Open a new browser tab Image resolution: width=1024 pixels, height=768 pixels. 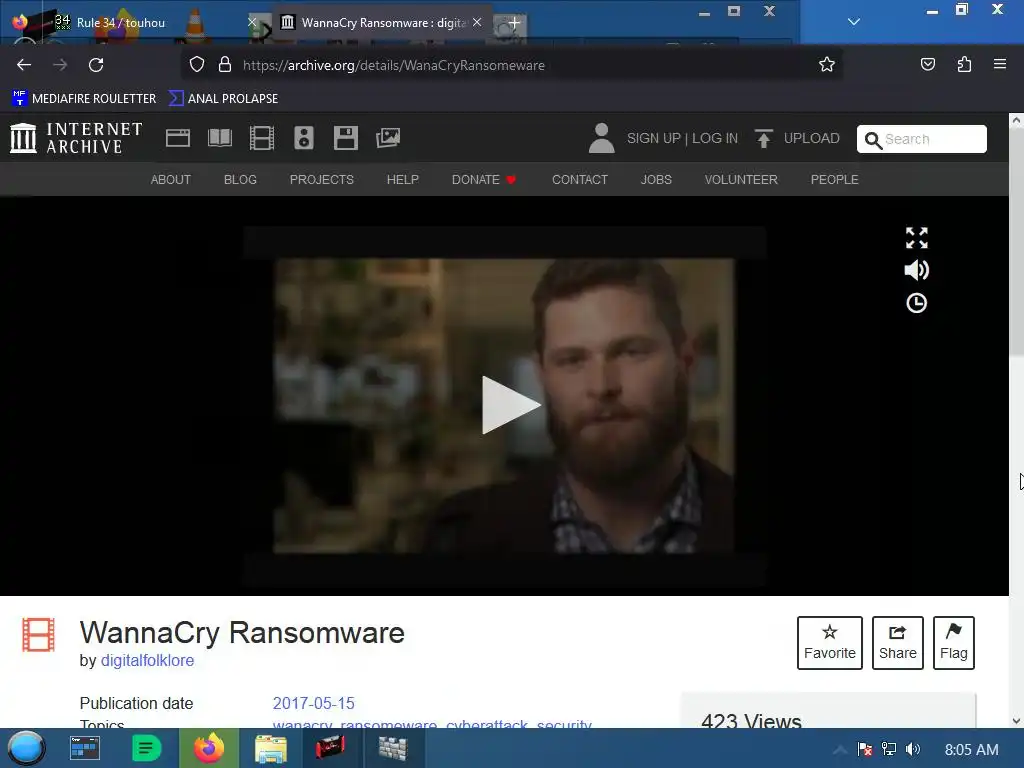point(514,24)
